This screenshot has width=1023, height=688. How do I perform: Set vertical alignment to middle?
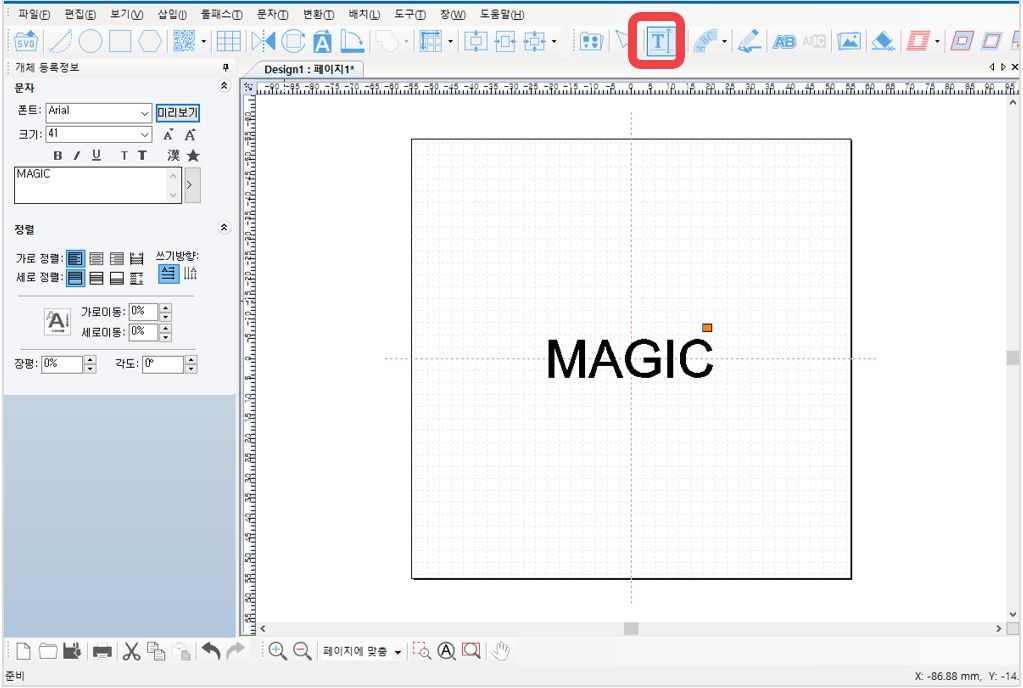(x=96, y=278)
